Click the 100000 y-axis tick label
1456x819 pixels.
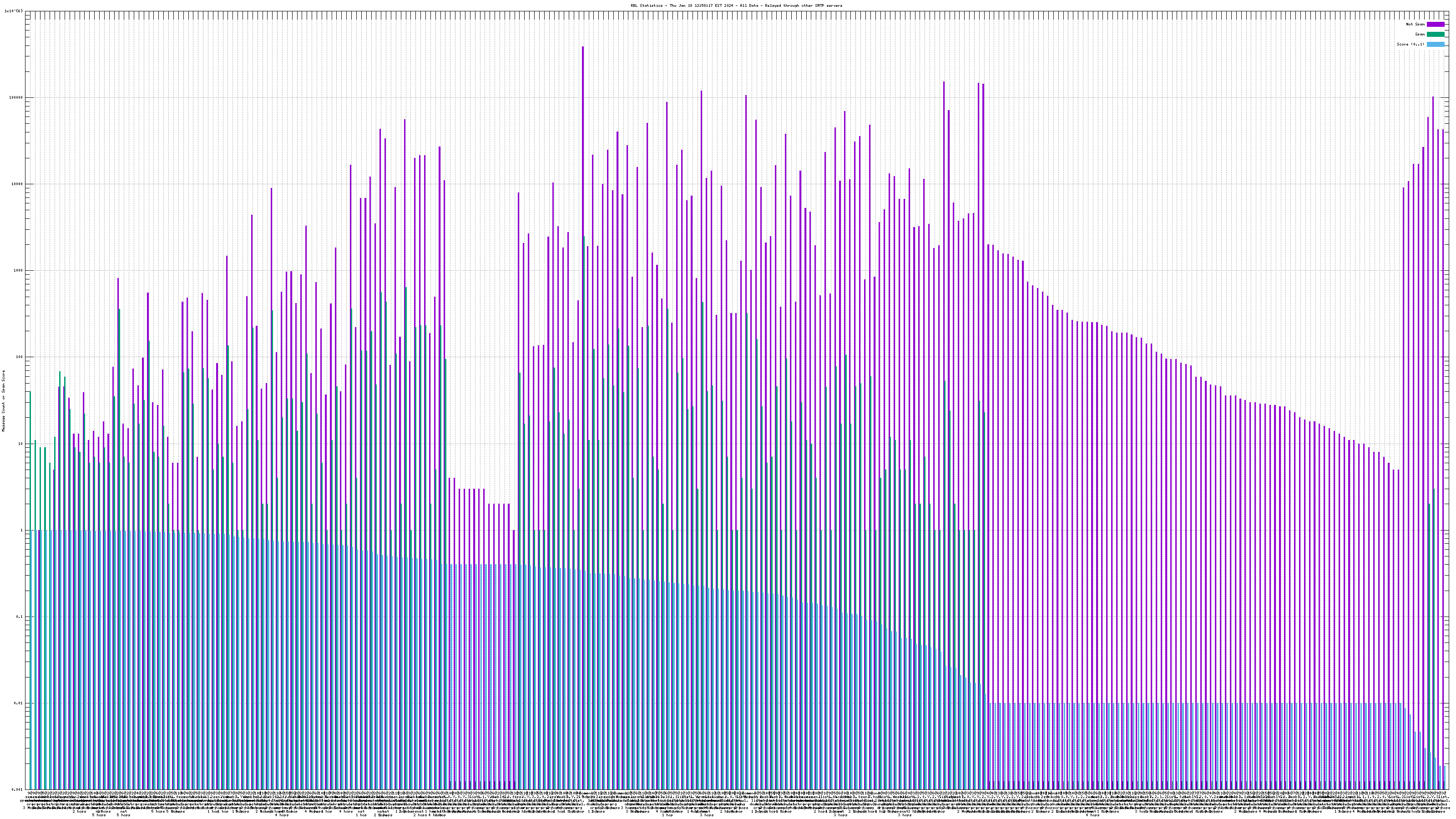coord(16,97)
